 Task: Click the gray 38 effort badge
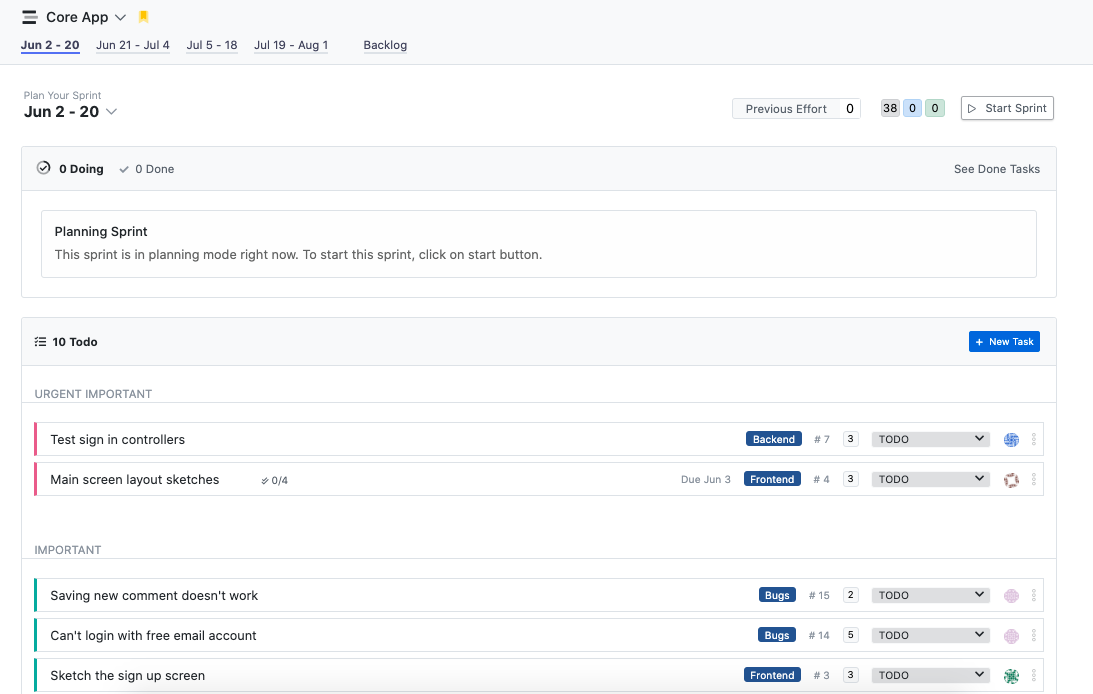(890, 108)
